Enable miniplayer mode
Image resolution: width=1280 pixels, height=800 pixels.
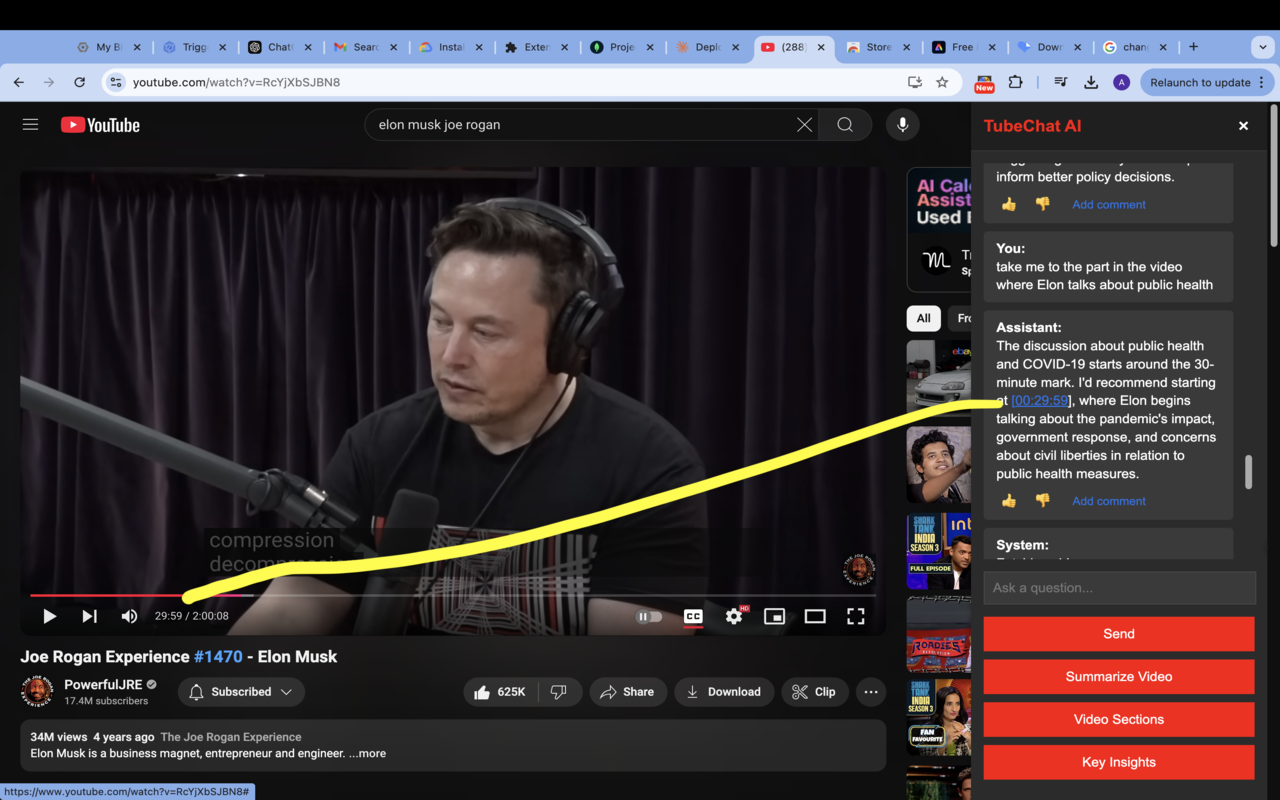774,616
